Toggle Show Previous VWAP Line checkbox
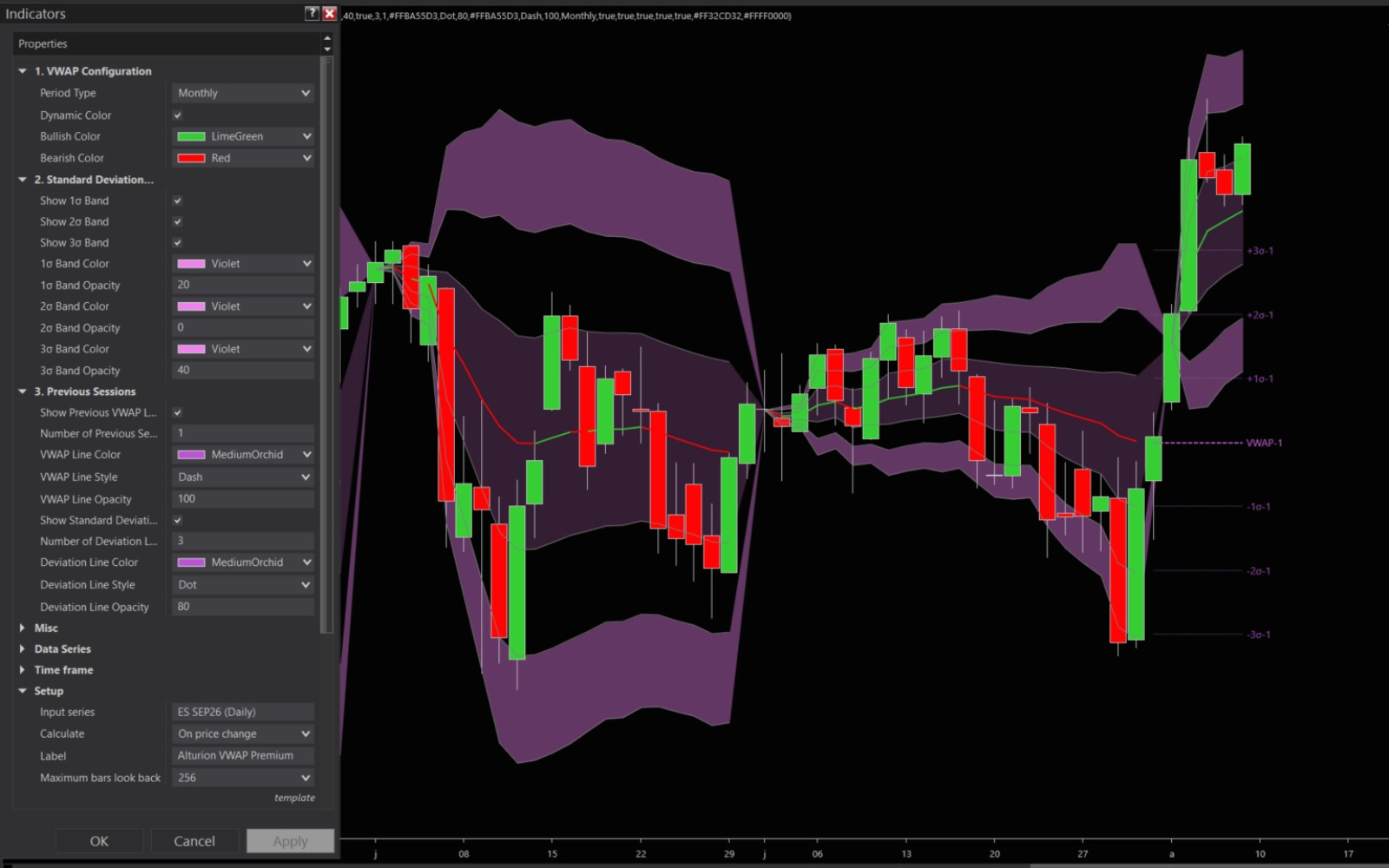Screen dimensions: 1389x868 pyautogui.click(x=177, y=413)
